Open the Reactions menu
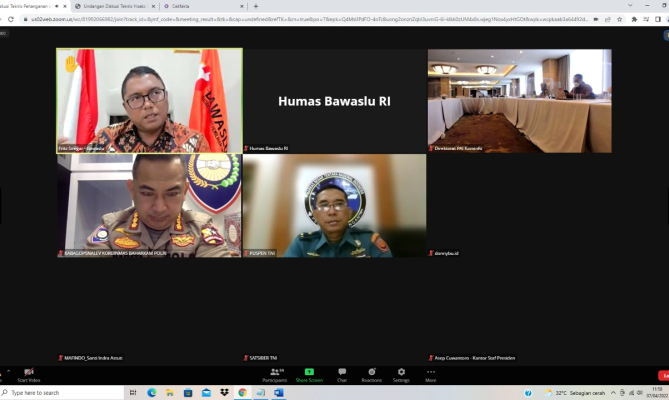 point(371,372)
